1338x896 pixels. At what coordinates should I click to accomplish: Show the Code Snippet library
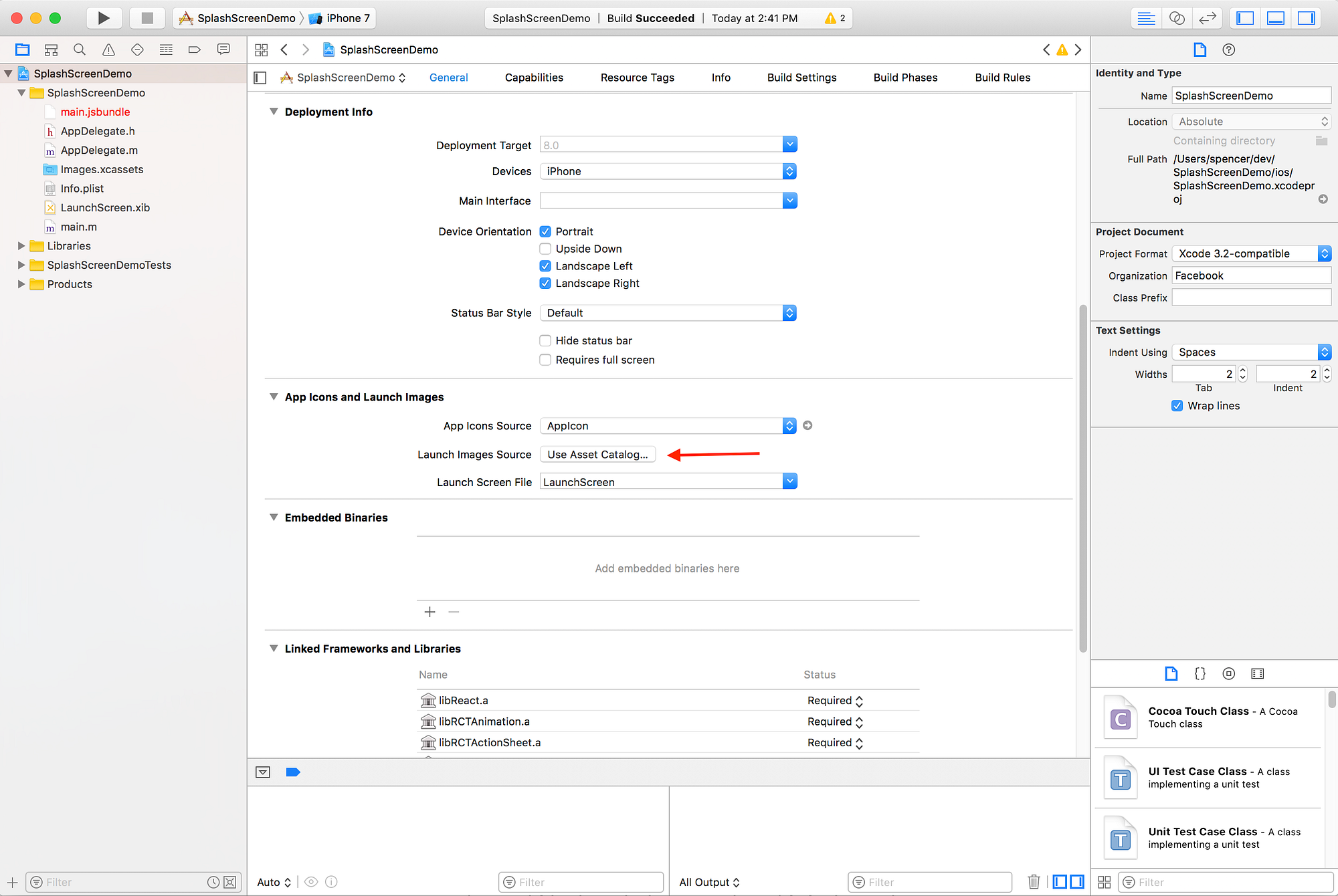[1200, 673]
